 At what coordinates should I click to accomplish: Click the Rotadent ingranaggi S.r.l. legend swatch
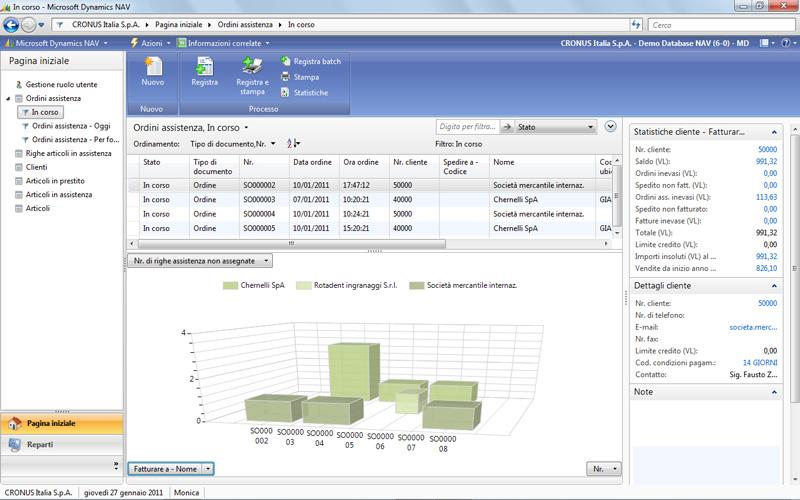[x=304, y=286]
